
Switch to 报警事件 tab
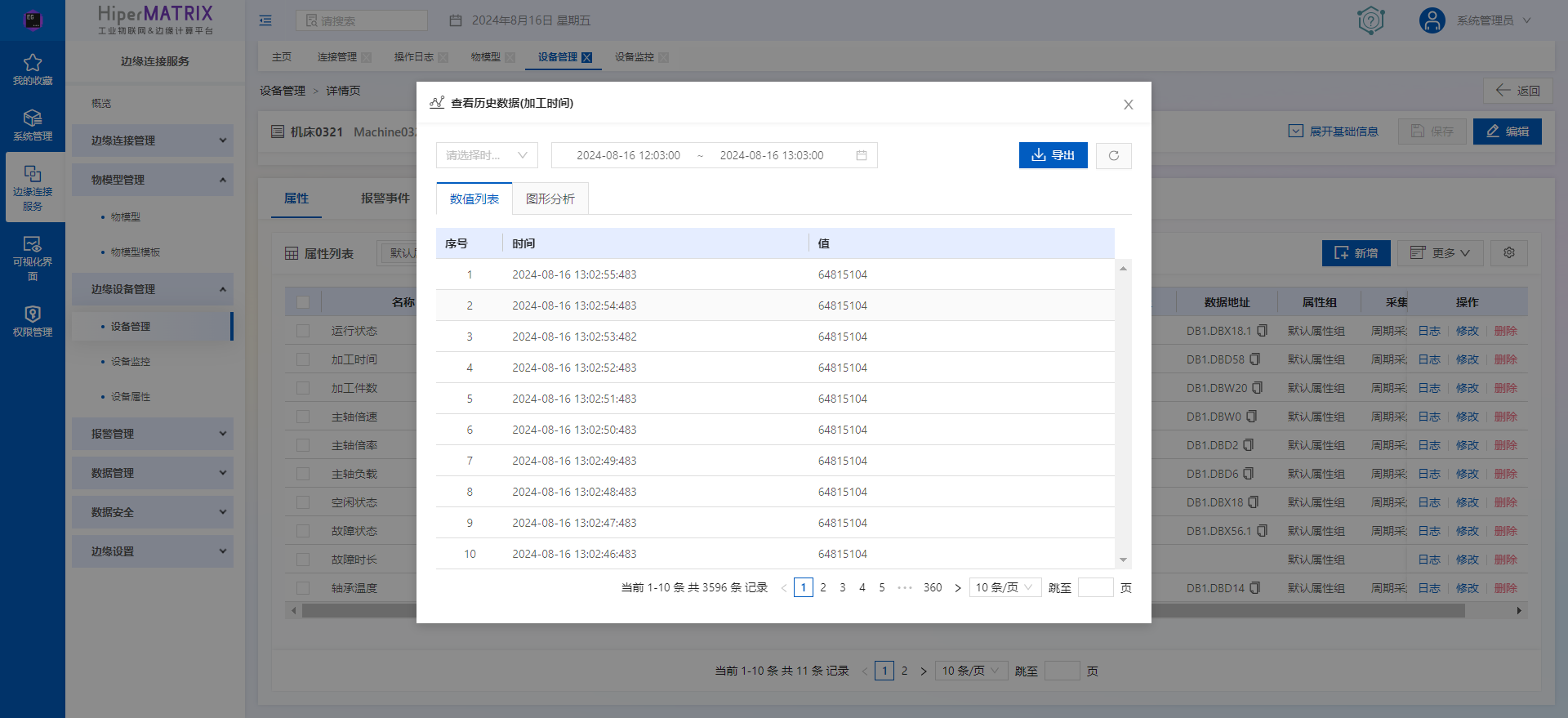(385, 198)
